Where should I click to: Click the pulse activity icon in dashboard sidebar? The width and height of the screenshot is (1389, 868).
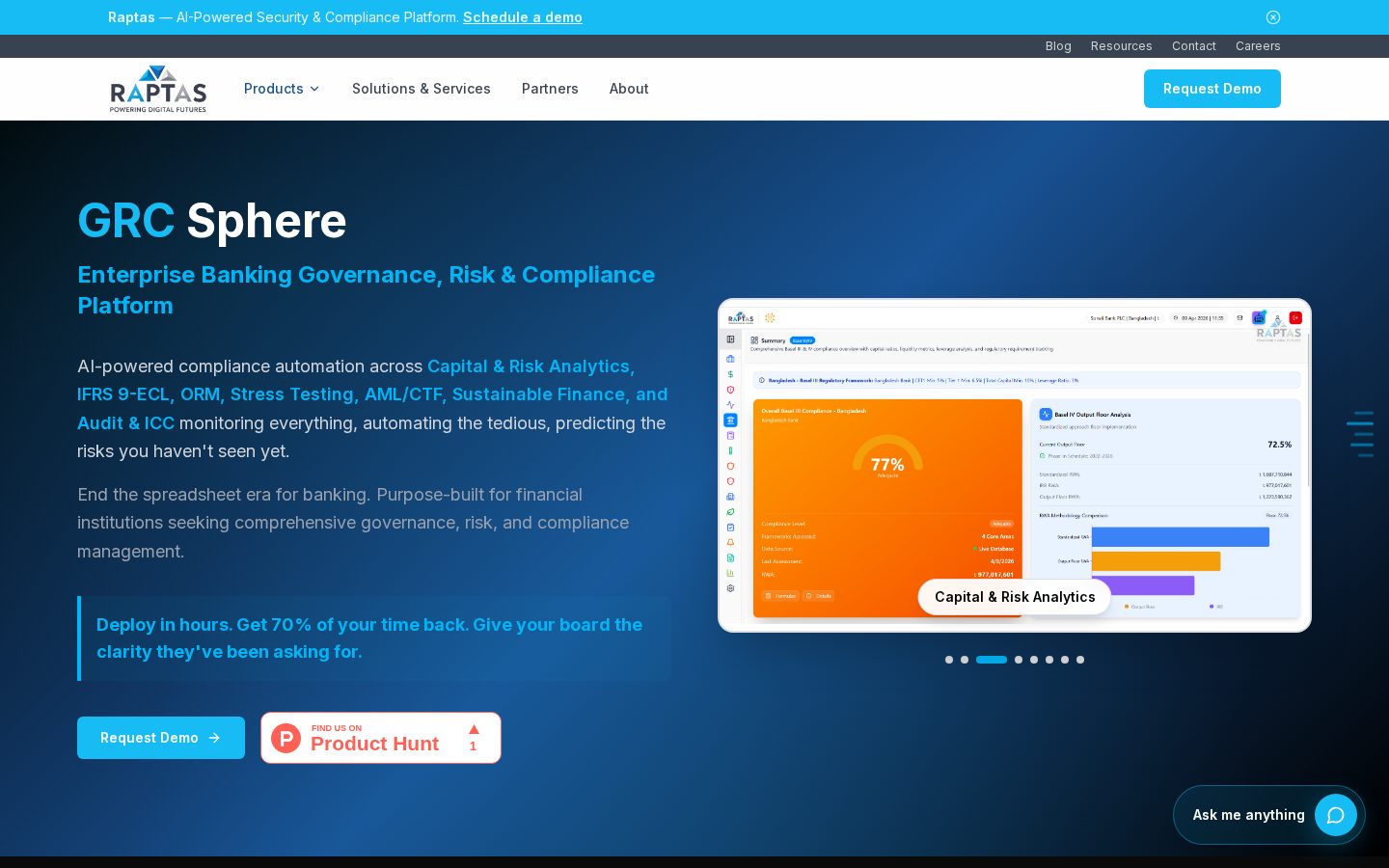click(x=730, y=405)
